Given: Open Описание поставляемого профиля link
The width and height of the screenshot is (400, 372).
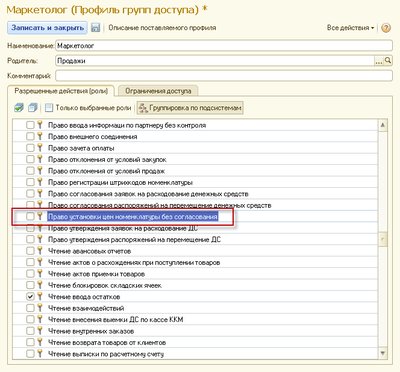Looking at the screenshot, I should coord(162,28).
